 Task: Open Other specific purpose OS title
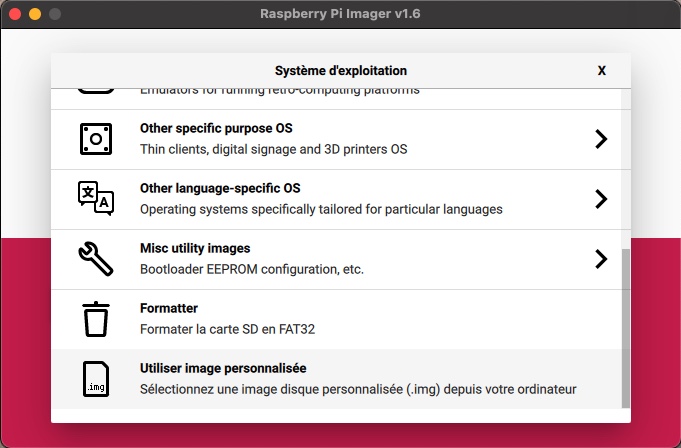coord(216,128)
